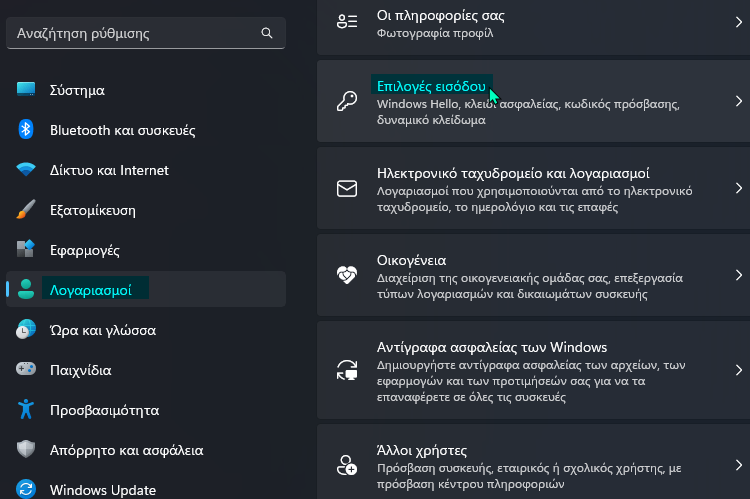Open Προσβασιμότητα settings

(146, 410)
